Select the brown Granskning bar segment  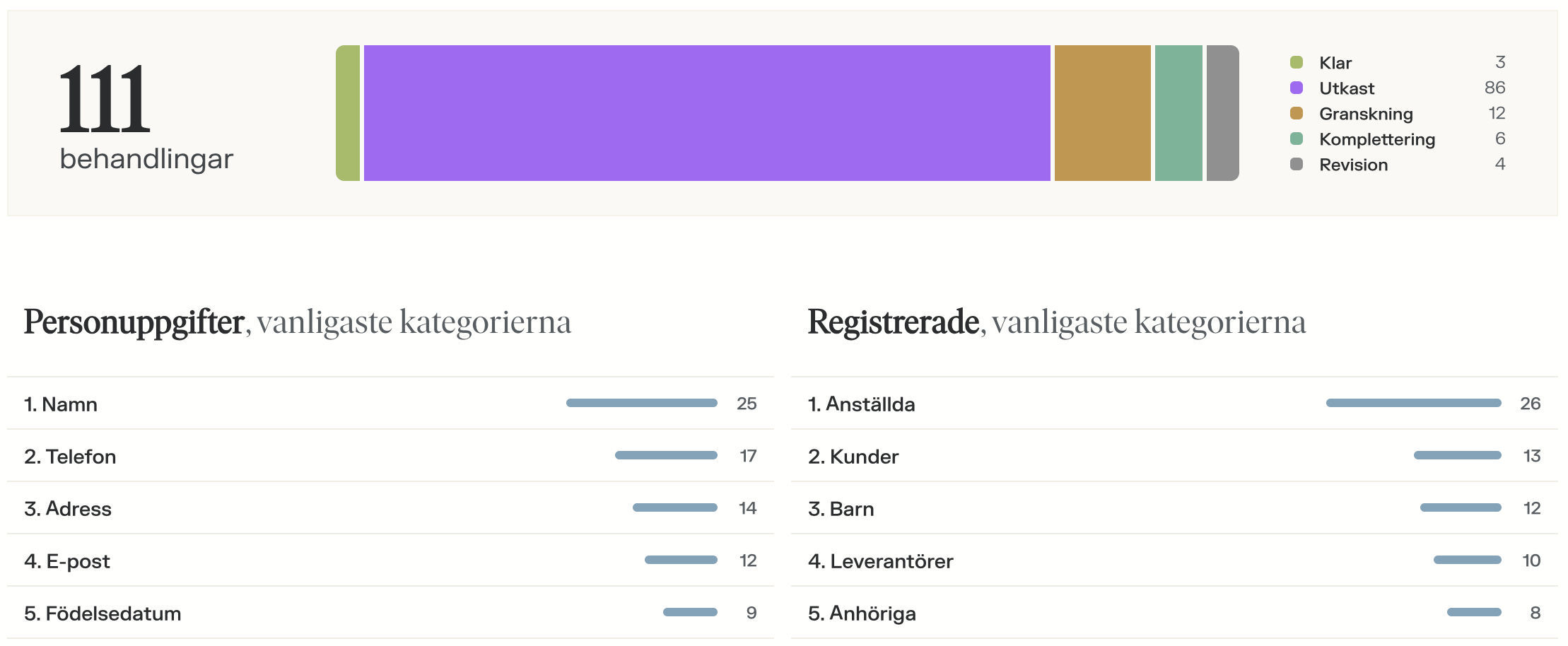coord(1102,113)
